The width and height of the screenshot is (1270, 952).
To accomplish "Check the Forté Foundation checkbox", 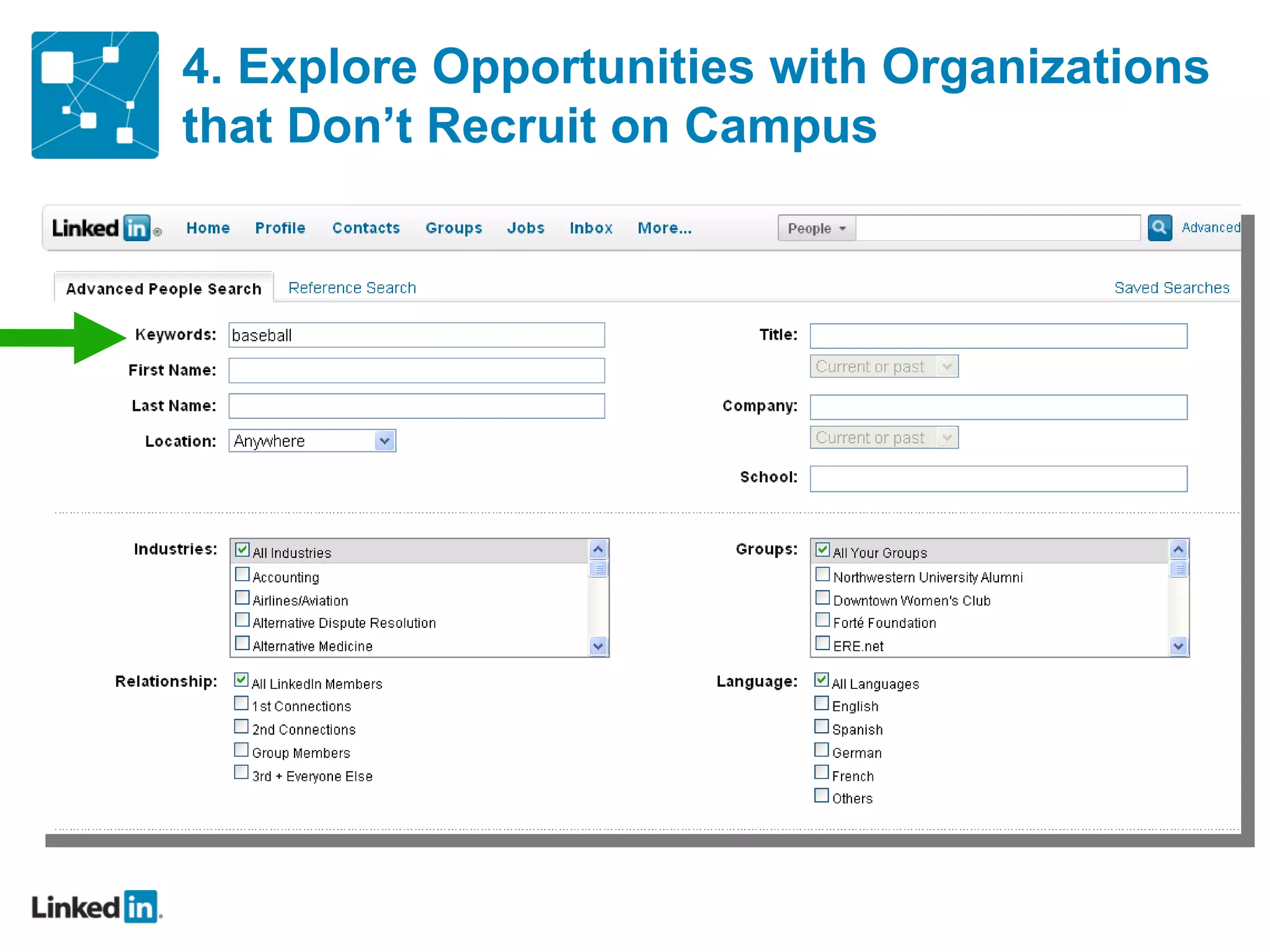I will [823, 620].
